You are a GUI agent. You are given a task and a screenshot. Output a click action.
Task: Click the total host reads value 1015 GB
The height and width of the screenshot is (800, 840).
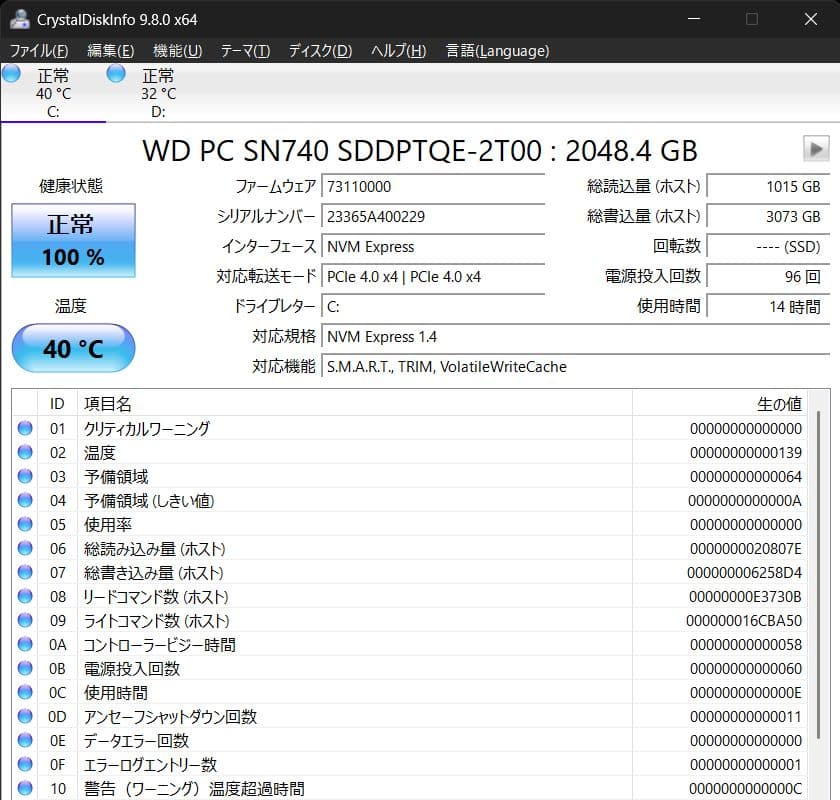pyautogui.click(x=768, y=186)
